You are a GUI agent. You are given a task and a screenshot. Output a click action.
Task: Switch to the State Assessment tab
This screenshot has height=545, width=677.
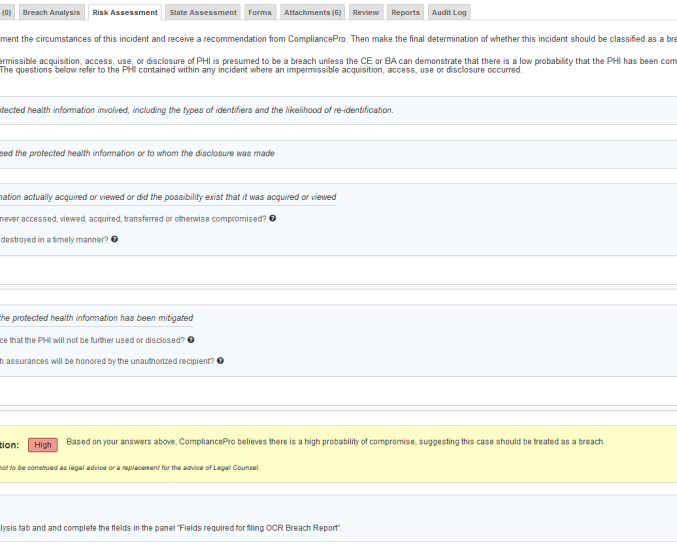201,12
